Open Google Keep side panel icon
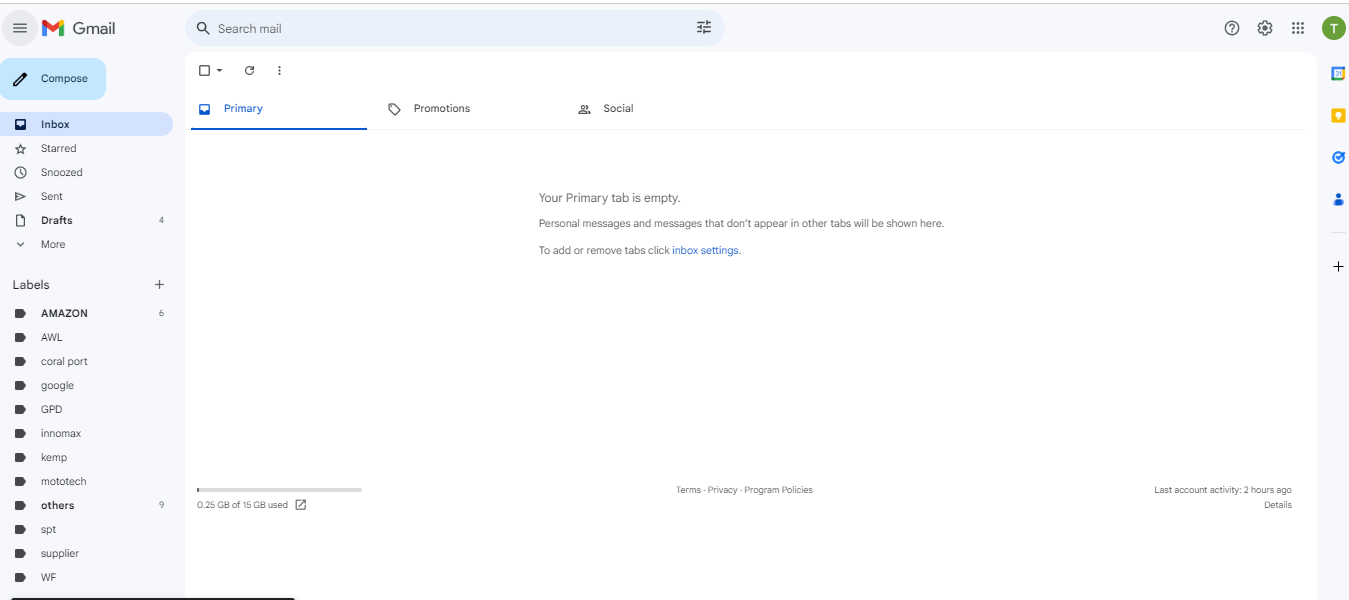Image resolution: width=1349 pixels, height=600 pixels. point(1338,115)
